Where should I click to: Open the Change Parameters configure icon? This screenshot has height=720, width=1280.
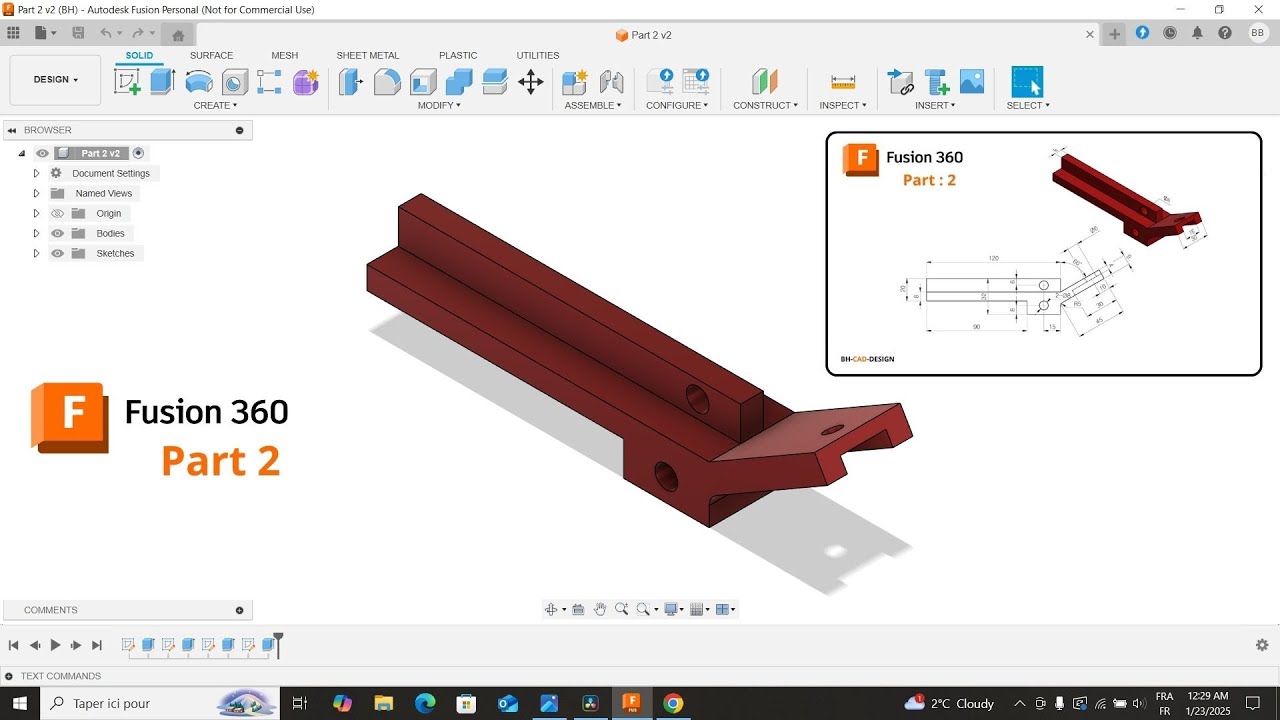point(660,82)
